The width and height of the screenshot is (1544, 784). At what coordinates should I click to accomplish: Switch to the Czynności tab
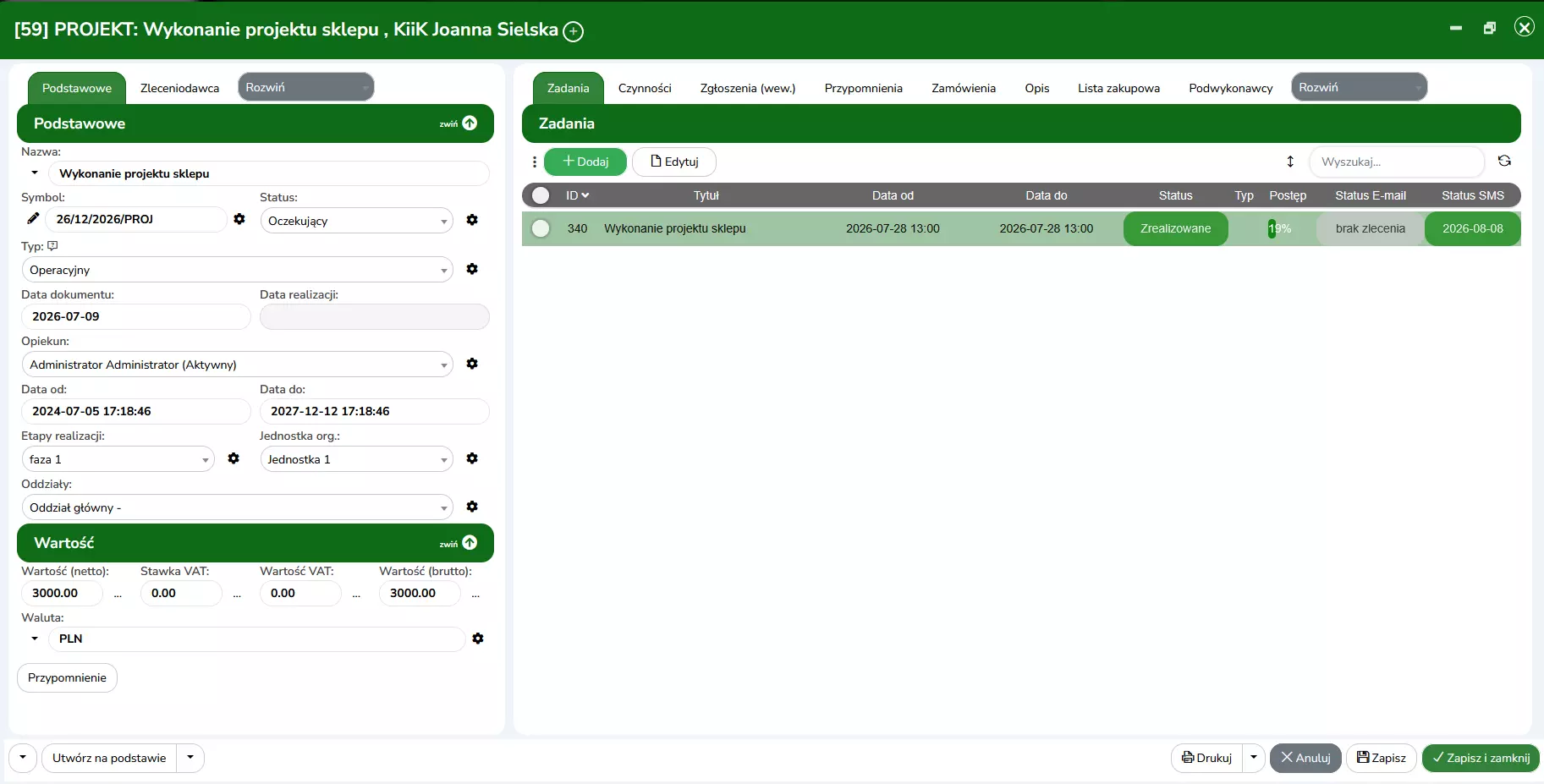645,88
